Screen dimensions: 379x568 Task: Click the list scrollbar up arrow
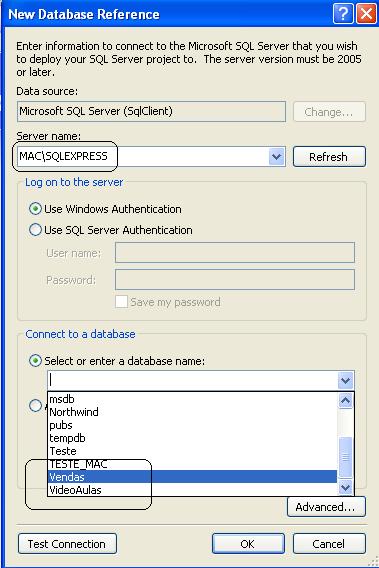pyautogui.click(x=345, y=401)
